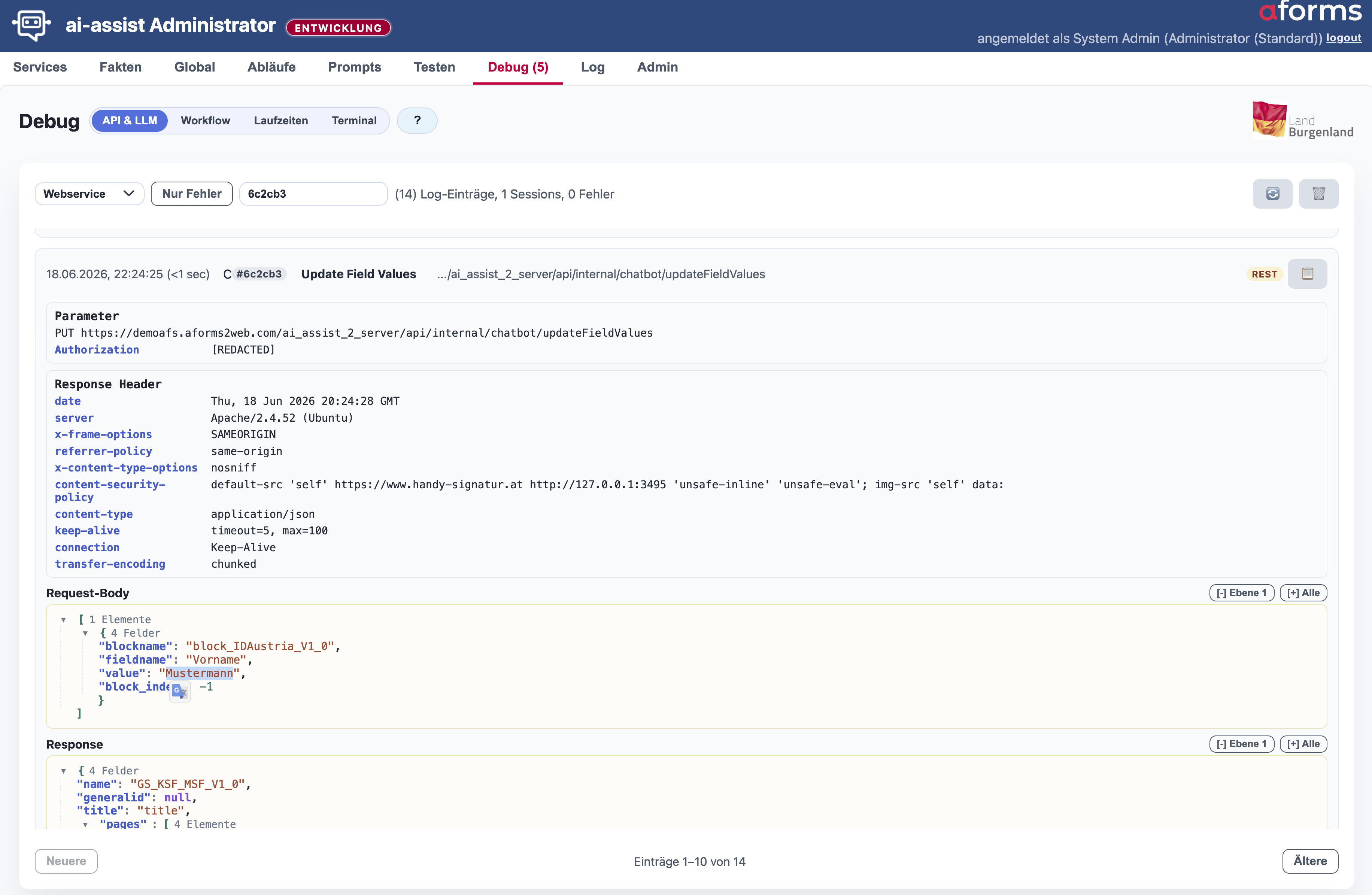This screenshot has width=1372, height=895.
Task: Open the debug help question mark
Action: [x=418, y=121]
